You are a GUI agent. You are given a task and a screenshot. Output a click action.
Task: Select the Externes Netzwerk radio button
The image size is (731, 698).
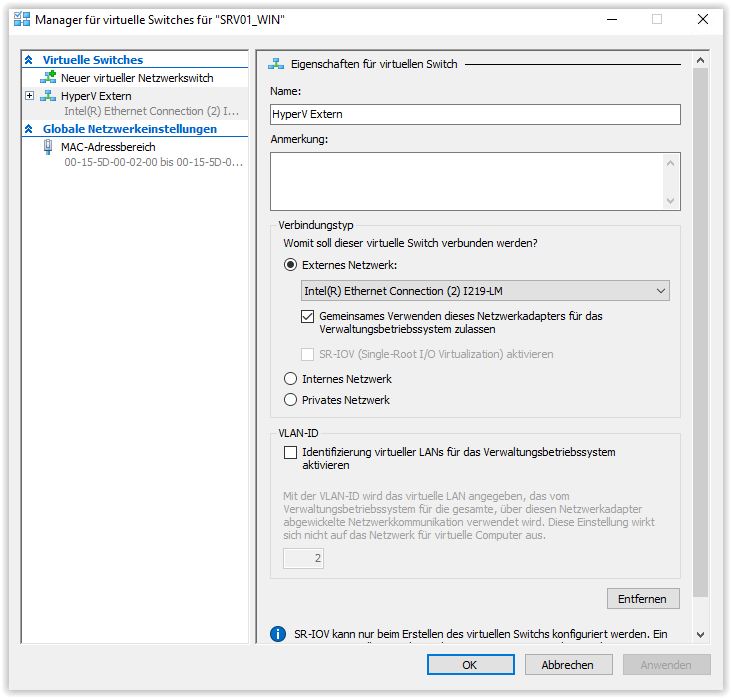[x=290, y=265]
